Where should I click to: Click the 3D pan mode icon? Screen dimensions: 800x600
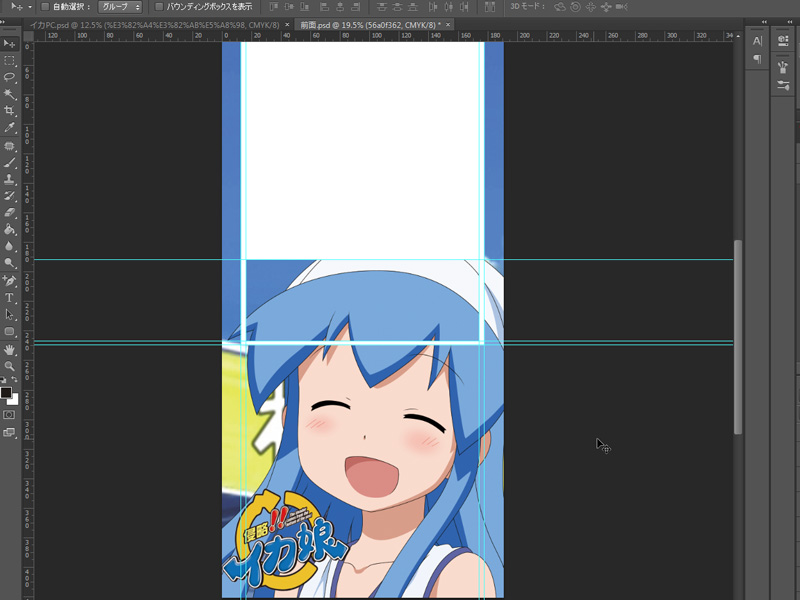coord(590,7)
